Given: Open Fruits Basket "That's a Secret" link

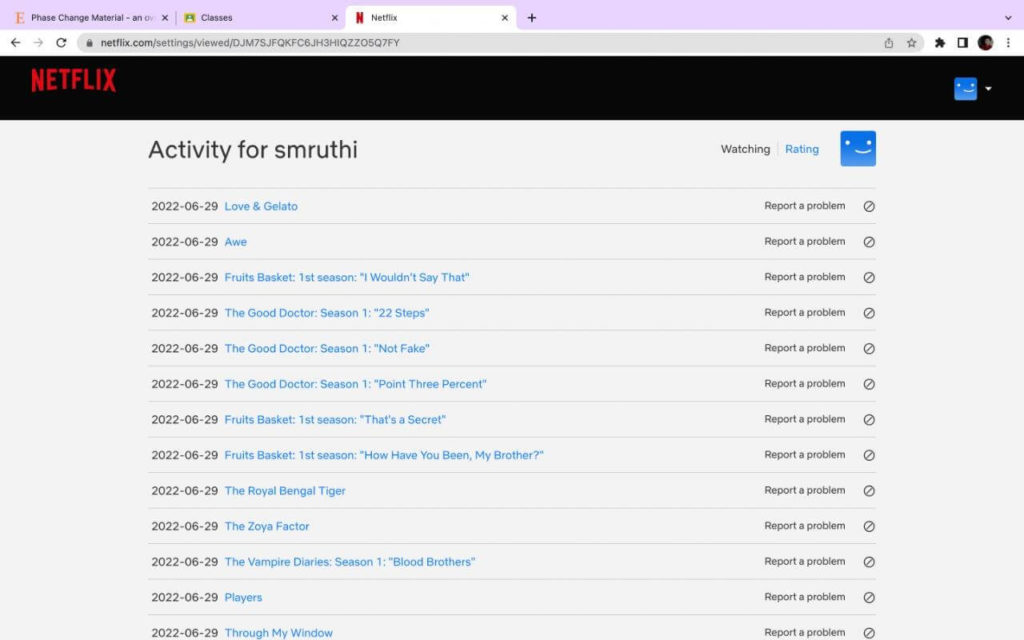Looking at the screenshot, I should click(x=335, y=420).
